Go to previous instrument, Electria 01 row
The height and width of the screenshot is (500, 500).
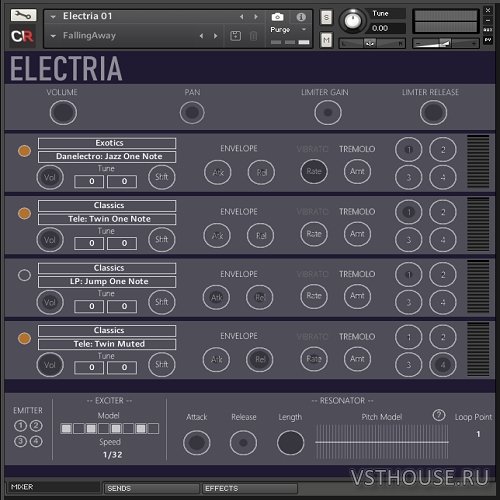pos(242,17)
